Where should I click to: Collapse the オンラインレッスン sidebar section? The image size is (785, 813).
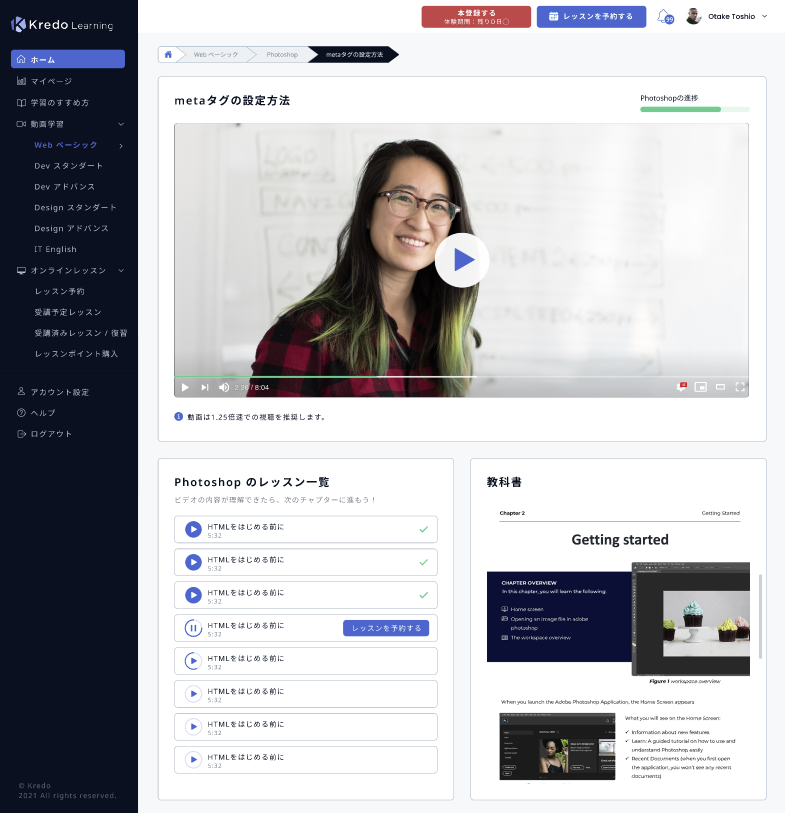[121, 270]
